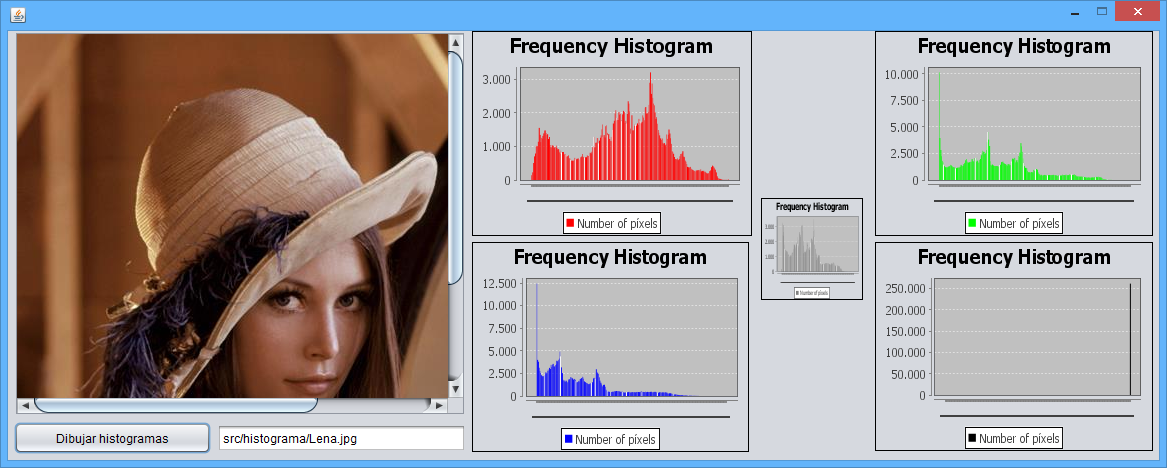The image size is (1167, 468).
Task: Click the red Number of pixels legend swatch
Action: pyautogui.click(x=570, y=223)
